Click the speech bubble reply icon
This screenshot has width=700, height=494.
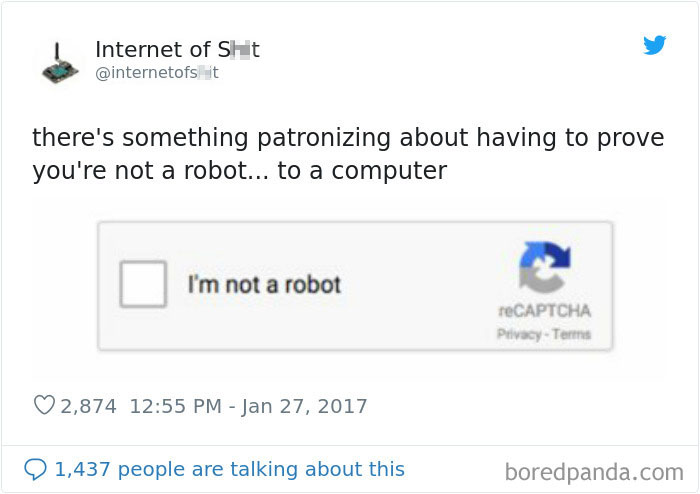[35, 468]
